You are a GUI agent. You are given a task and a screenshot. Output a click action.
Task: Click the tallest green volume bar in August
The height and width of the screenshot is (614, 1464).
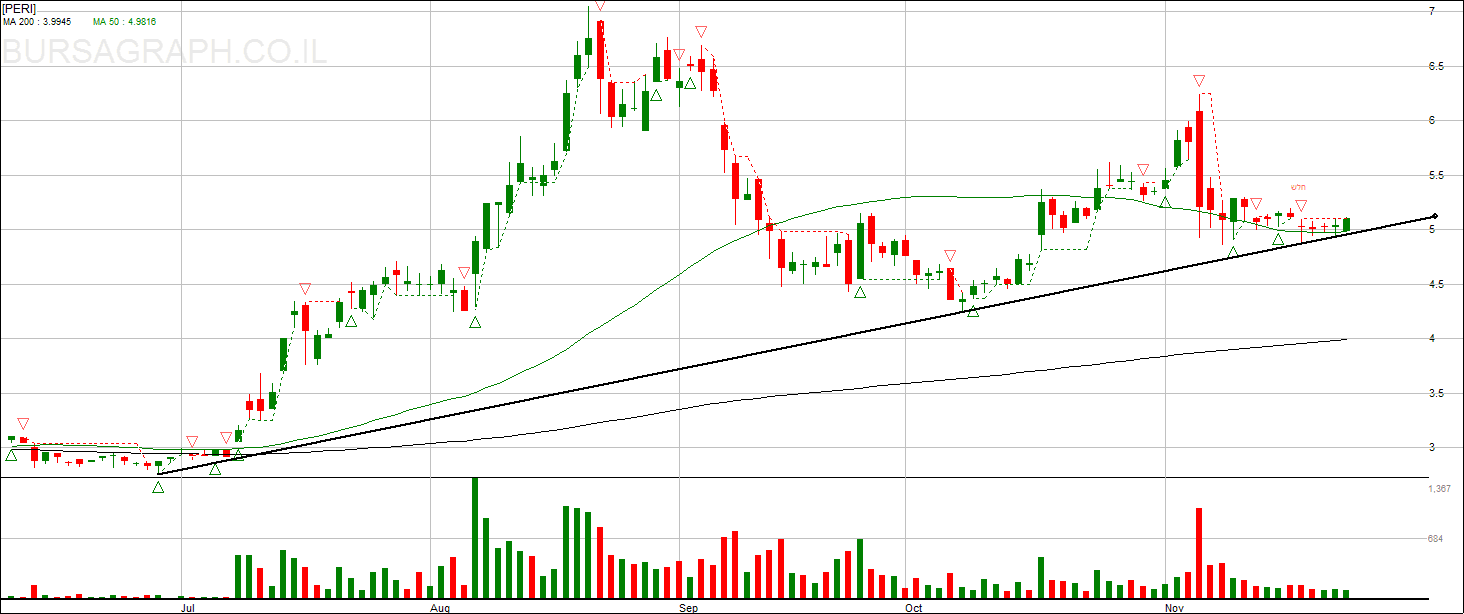tap(475, 537)
